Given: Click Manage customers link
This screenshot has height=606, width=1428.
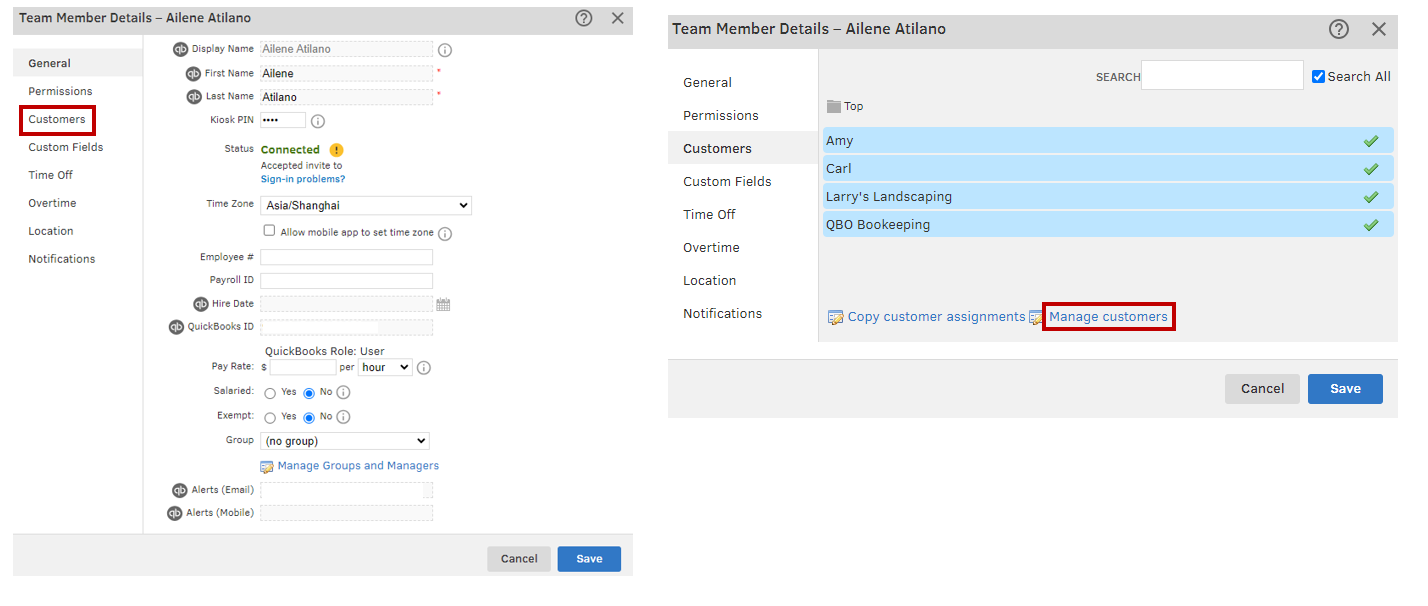Looking at the screenshot, I should 1108,317.
